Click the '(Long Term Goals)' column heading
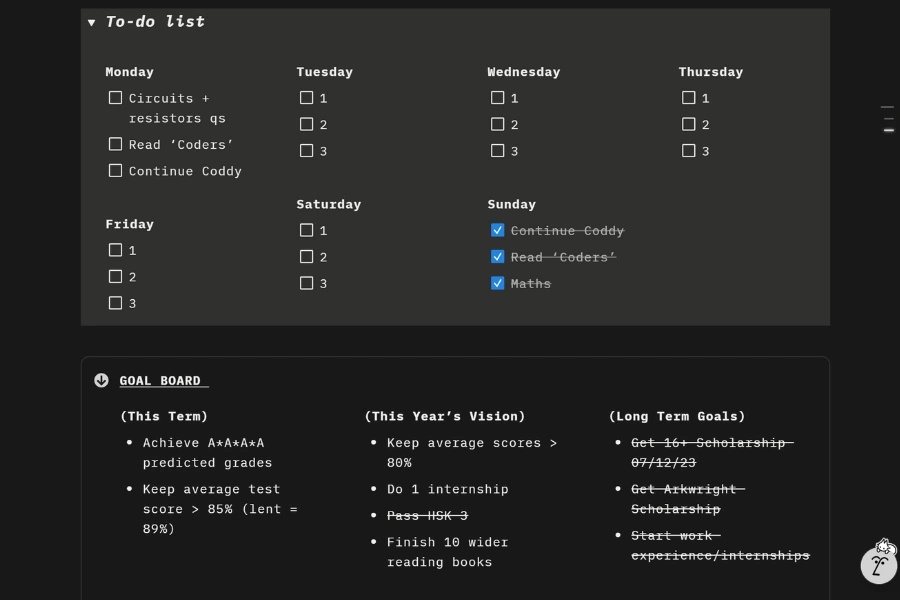Viewport: 900px width, 600px height. point(677,416)
